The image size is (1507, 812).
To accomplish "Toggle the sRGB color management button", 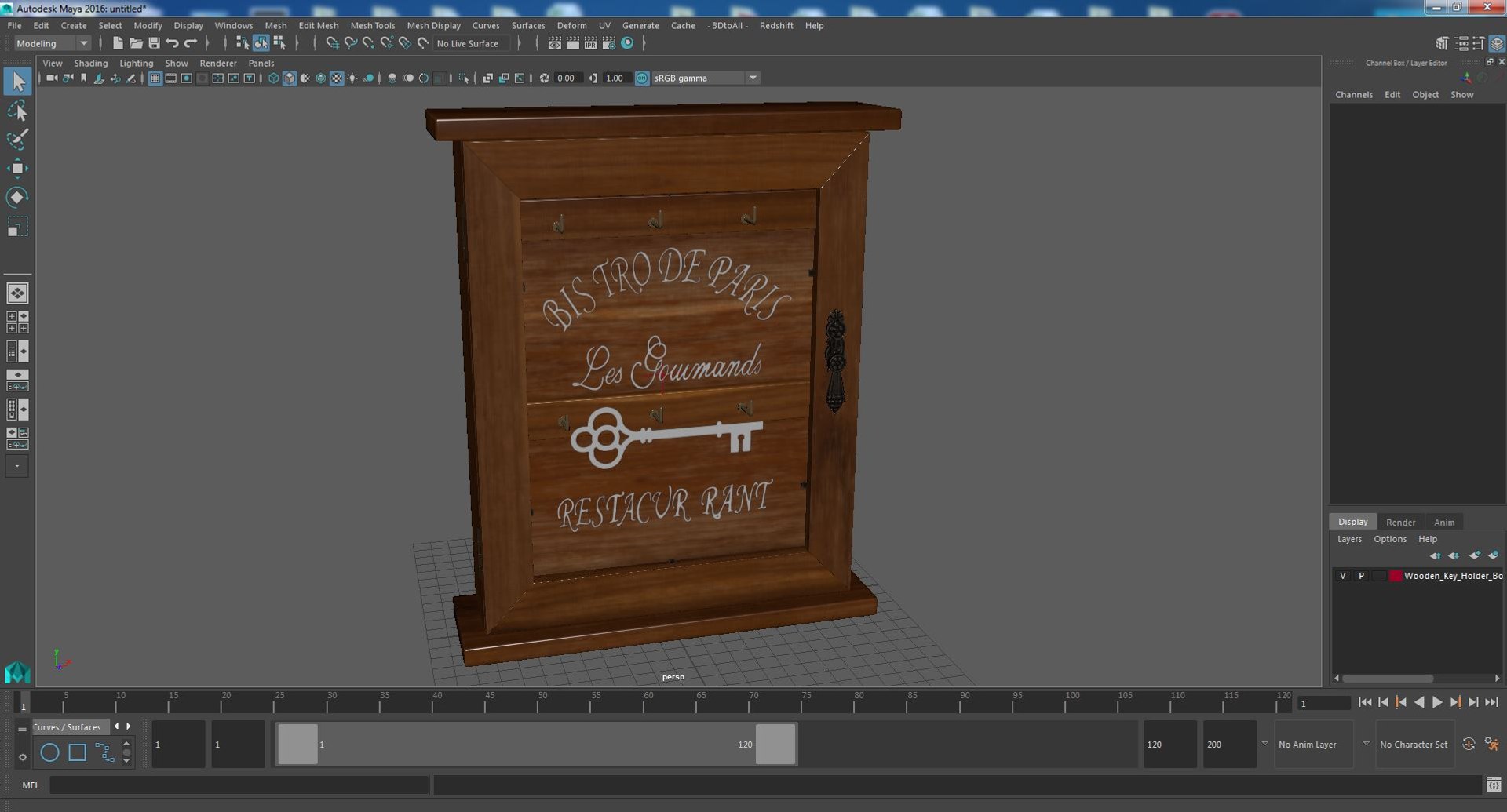I will (642, 78).
